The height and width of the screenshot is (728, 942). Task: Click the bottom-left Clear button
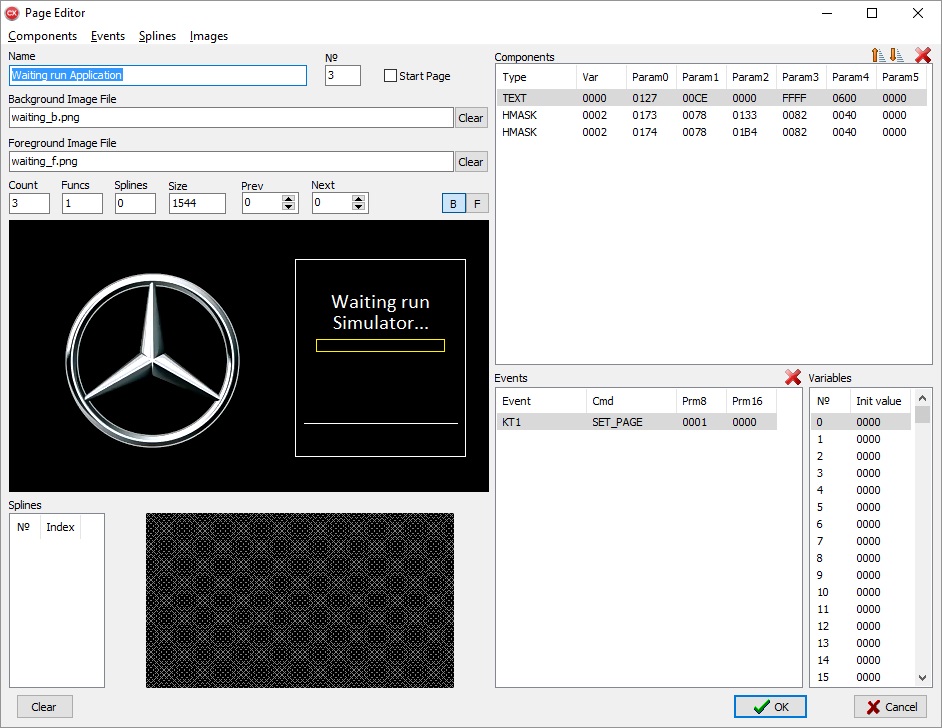click(44, 707)
